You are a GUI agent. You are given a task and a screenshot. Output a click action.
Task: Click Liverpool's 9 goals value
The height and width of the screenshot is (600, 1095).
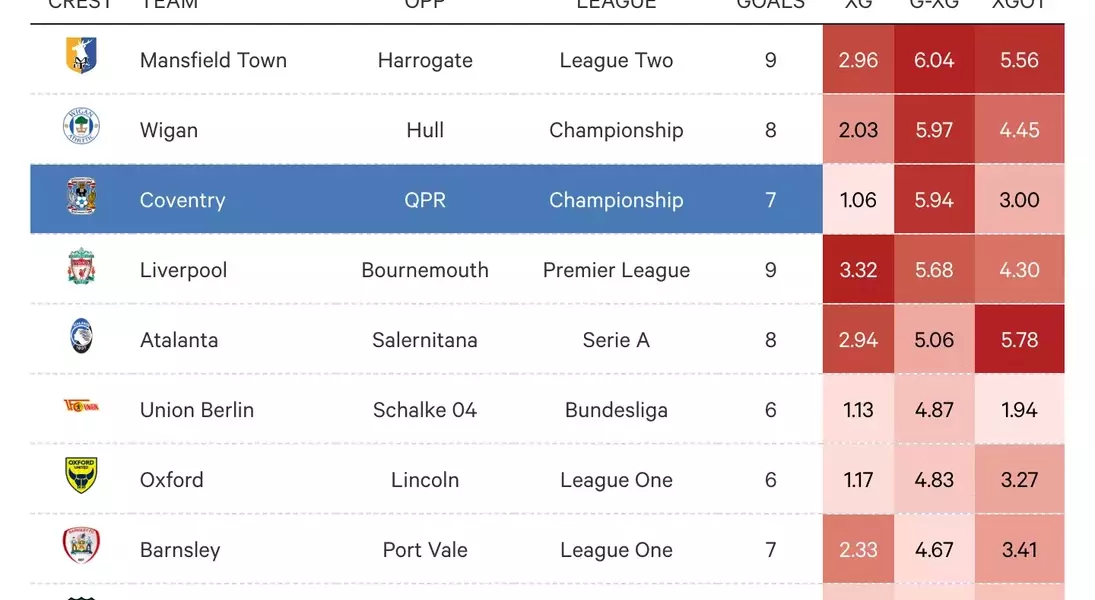[770, 270]
